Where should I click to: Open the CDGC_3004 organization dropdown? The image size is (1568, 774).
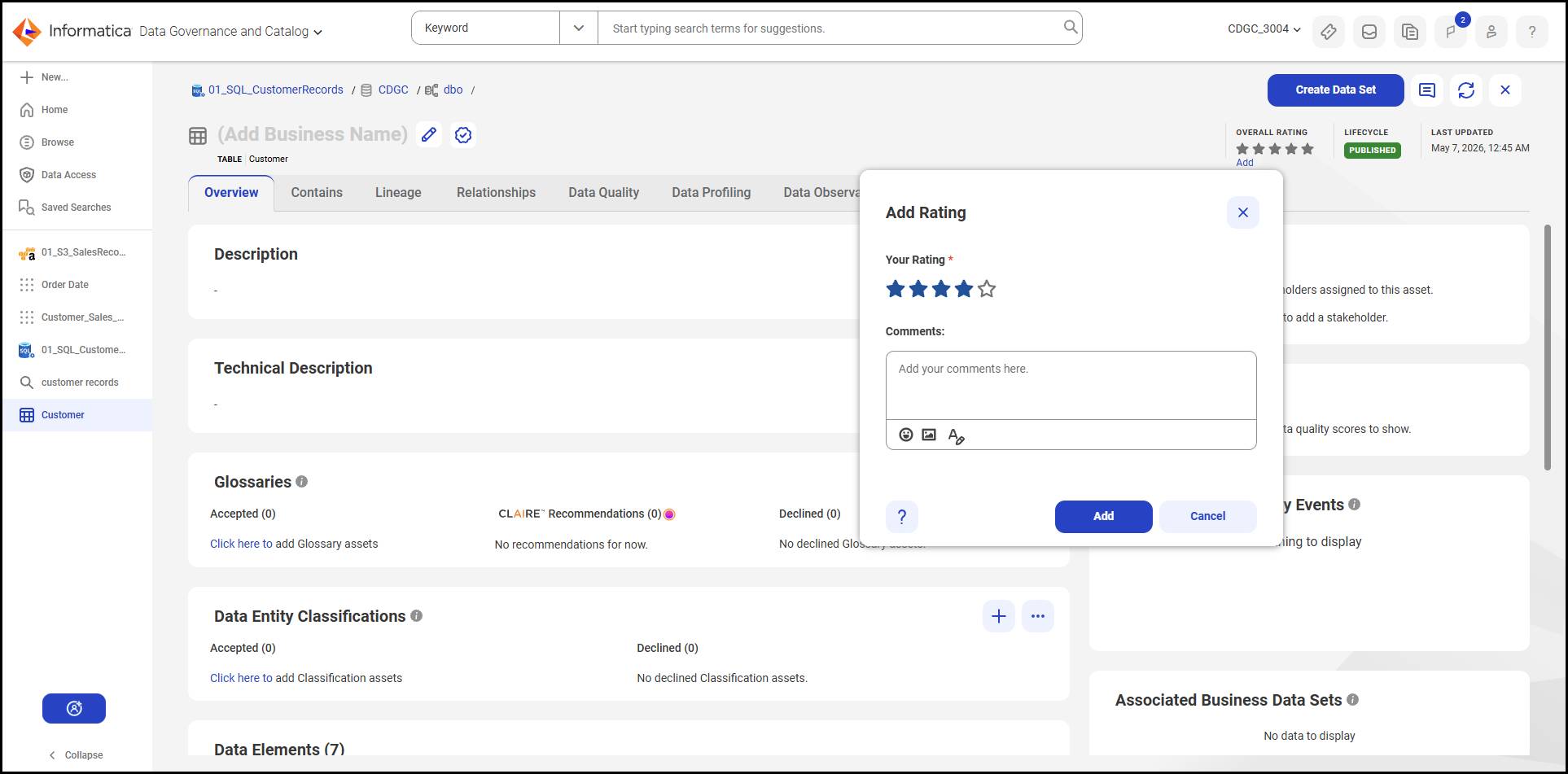coord(1264,29)
